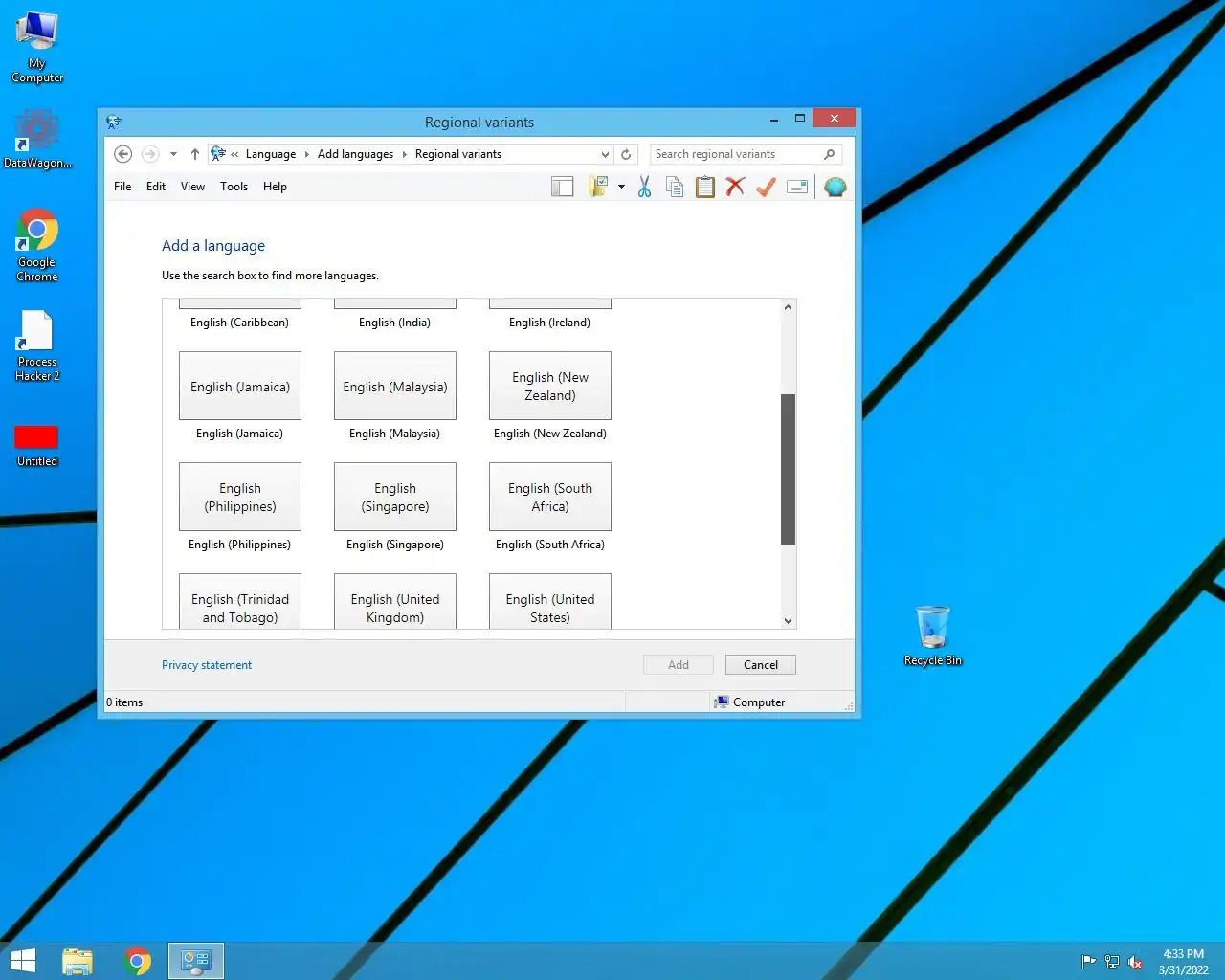Click the language list scrollbar thumb
This screenshot has width=1225, height=980.
point(788,469)
